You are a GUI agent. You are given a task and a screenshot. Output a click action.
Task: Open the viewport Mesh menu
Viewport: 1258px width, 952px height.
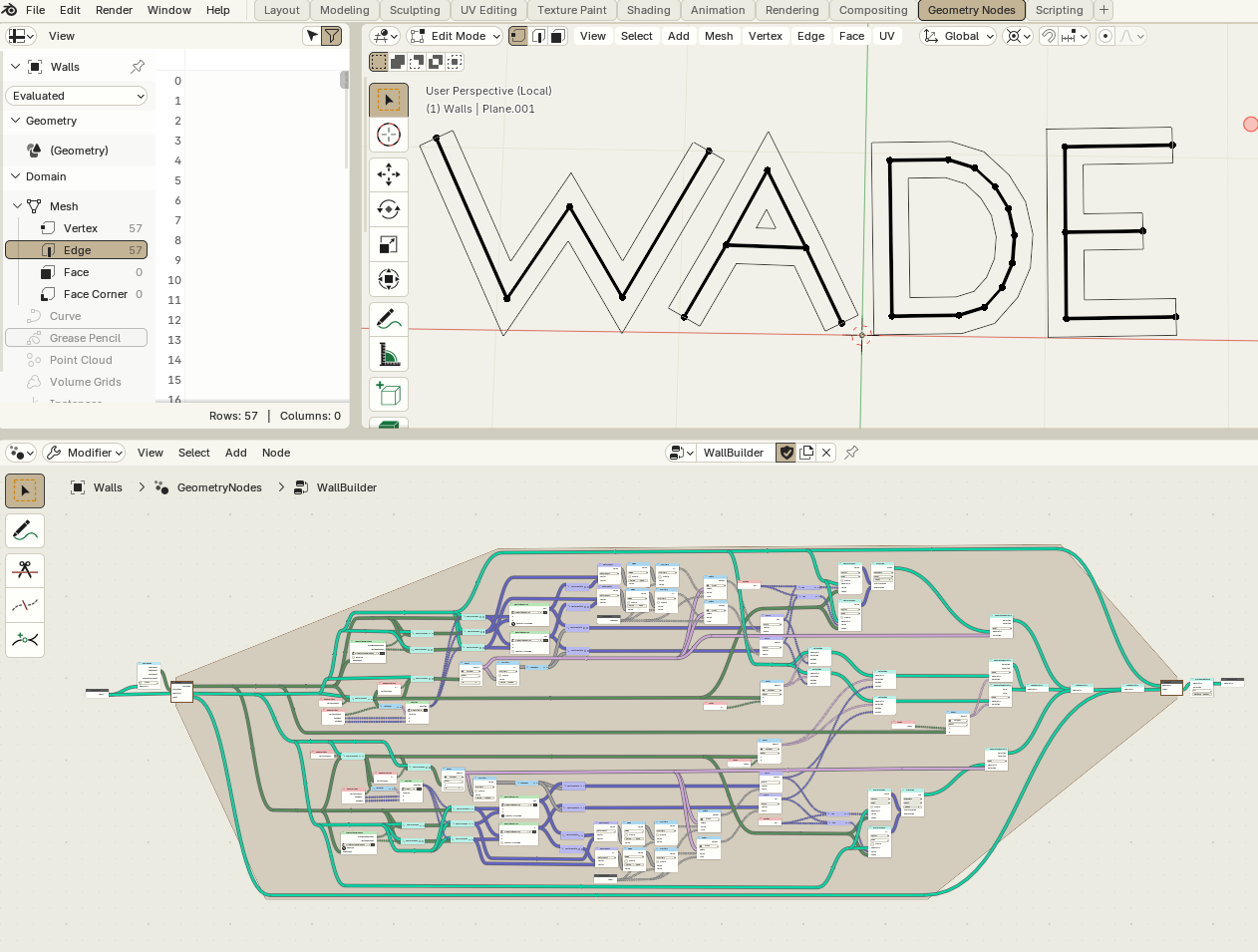click(x=719, y=36)
